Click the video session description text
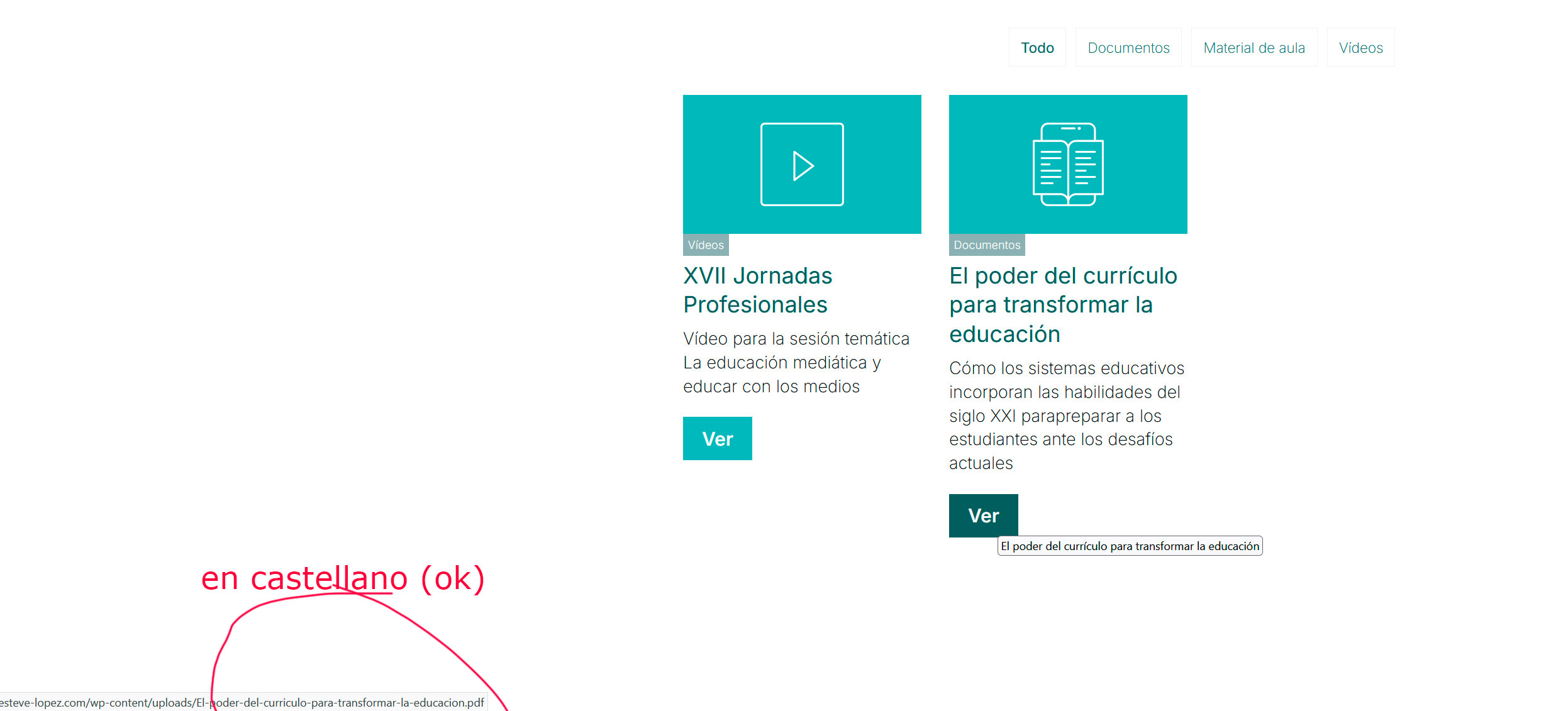1568x711 pixels. [796, 362]
